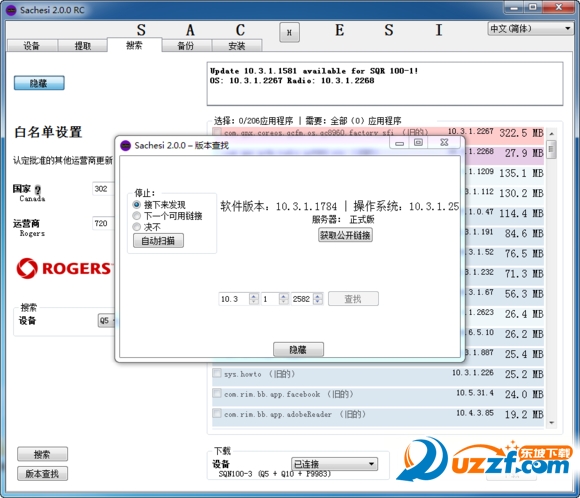The height and width of the screenshot is (498, 580).
Task: Click into the 10.3 version field
Action: coord(234,299)
